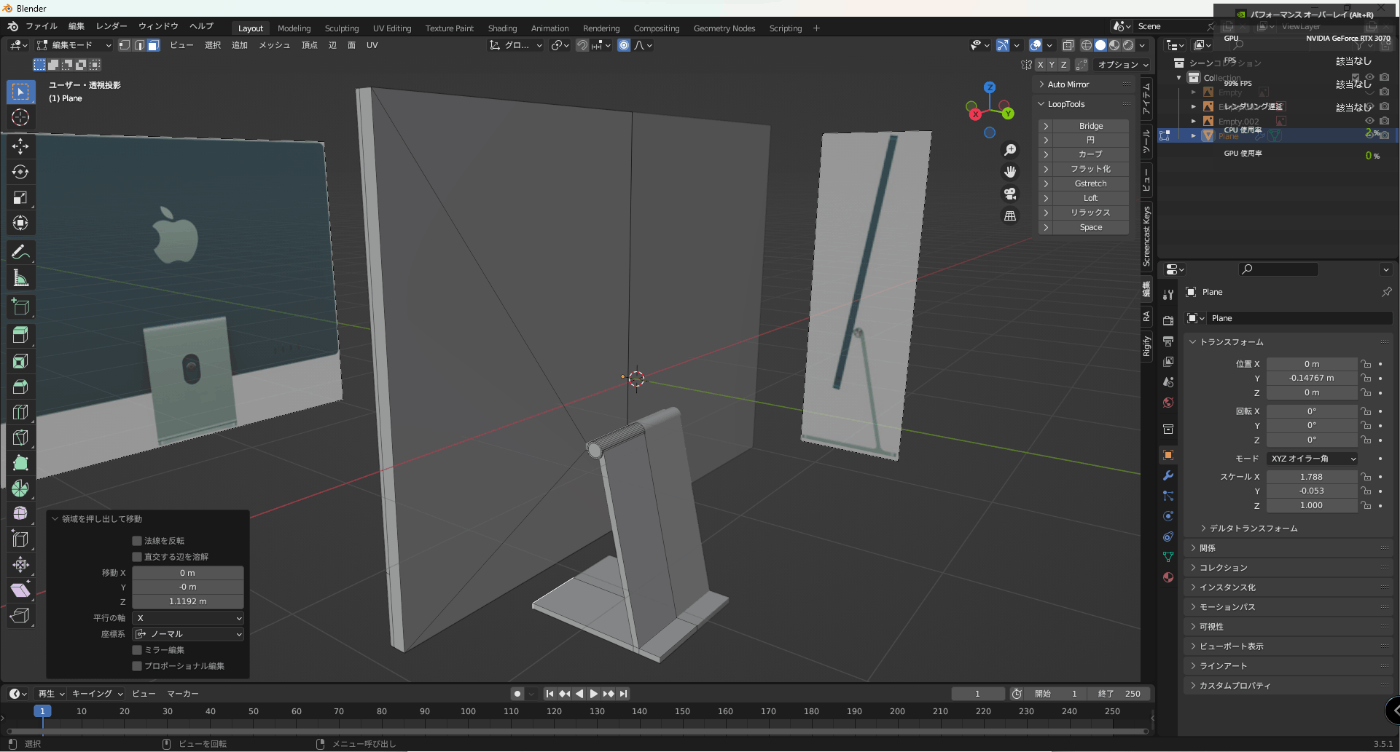Viewport: 1400px width, 752px height.
Task: Select the Move tool
Action: (x=20, y=146)
